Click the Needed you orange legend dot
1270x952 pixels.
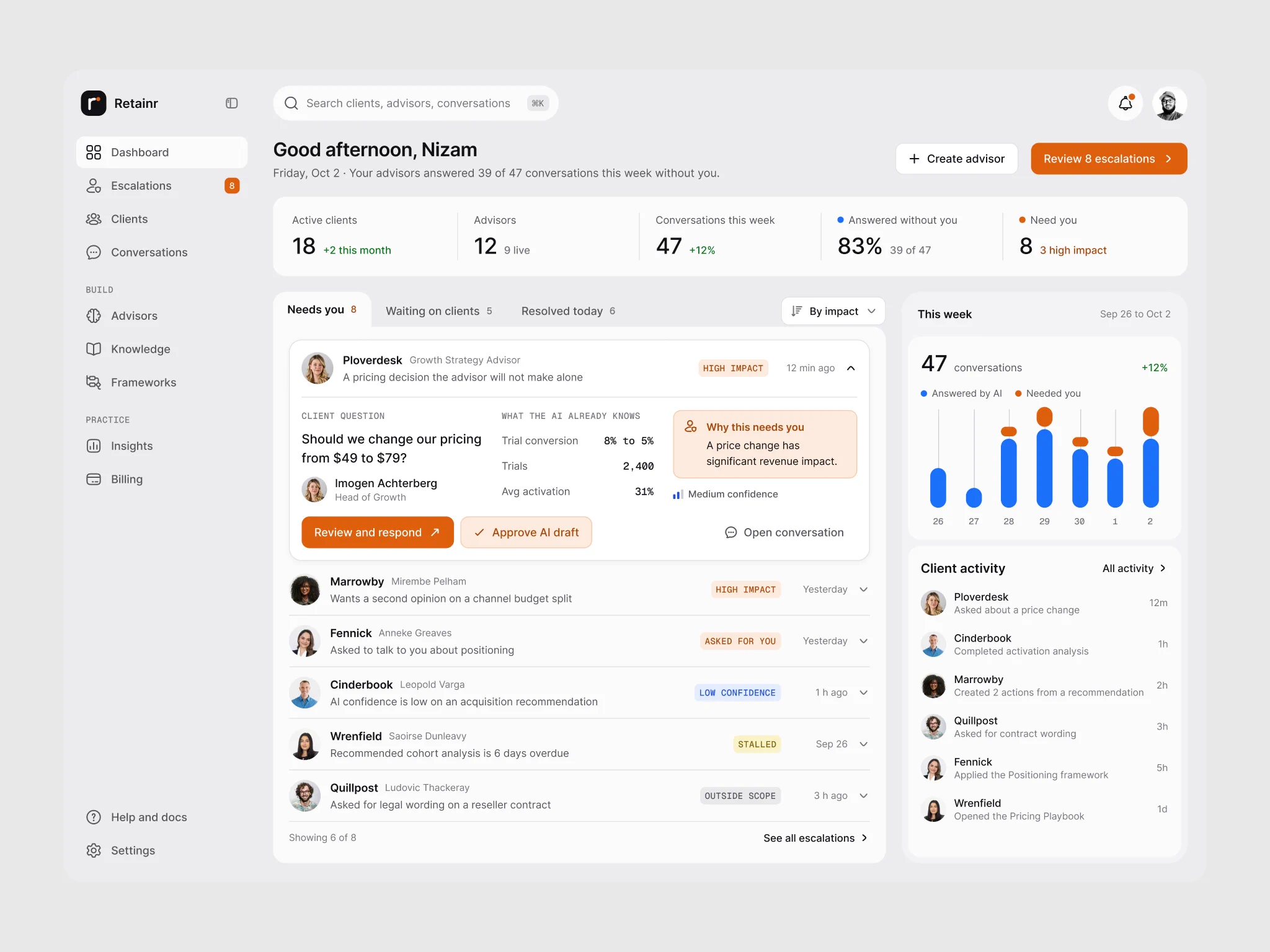pos(1018,394)
